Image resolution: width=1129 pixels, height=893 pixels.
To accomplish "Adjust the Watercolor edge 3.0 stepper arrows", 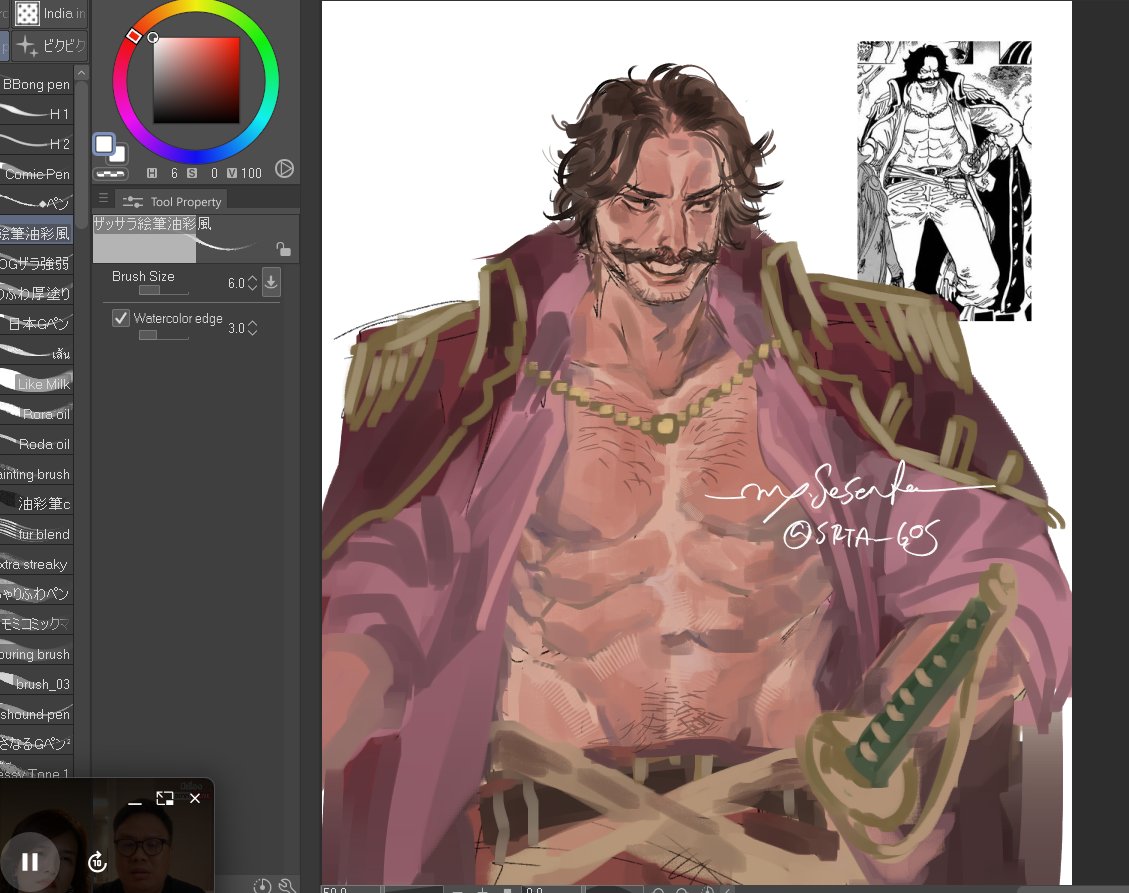I will pyautogui.click(x=252, y=328).
